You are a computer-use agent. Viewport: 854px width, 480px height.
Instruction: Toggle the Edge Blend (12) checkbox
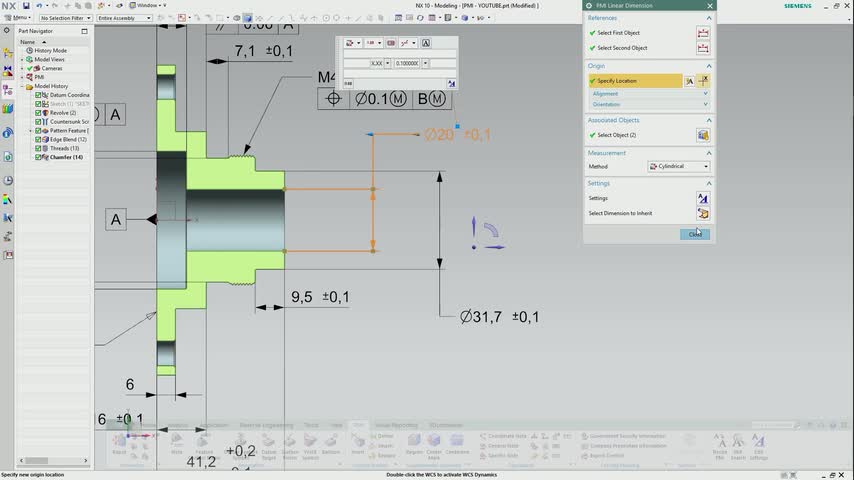(x=38, y=139)
